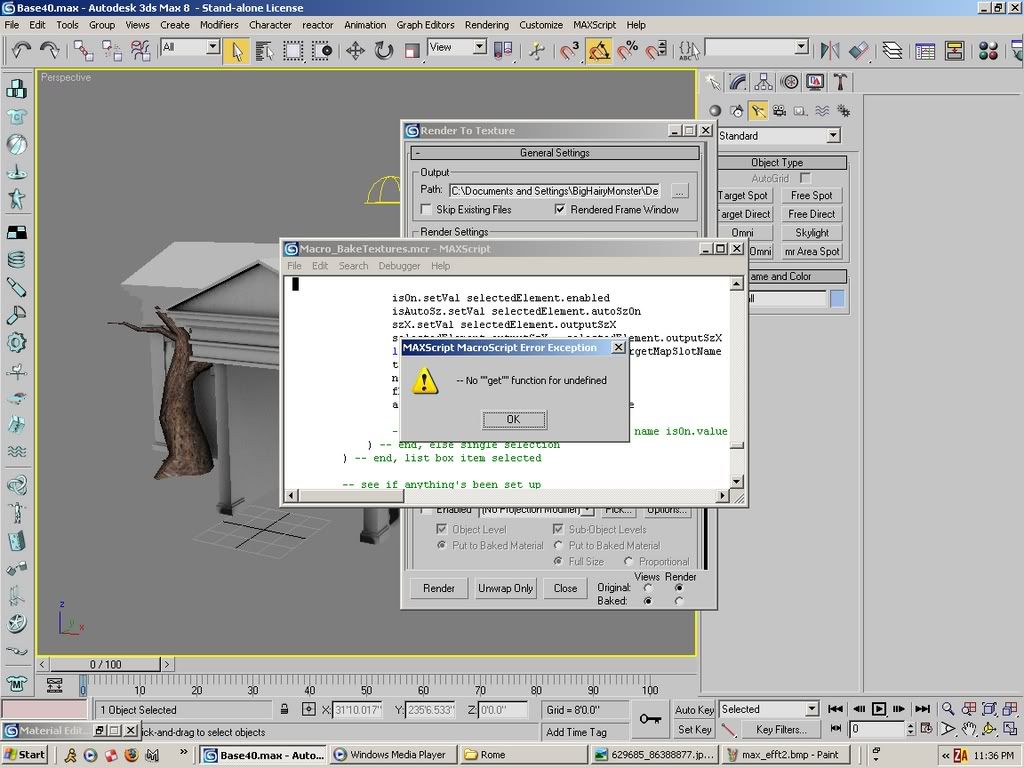Open the Rendering menu

pyautogui.click(x=487, y=25)
